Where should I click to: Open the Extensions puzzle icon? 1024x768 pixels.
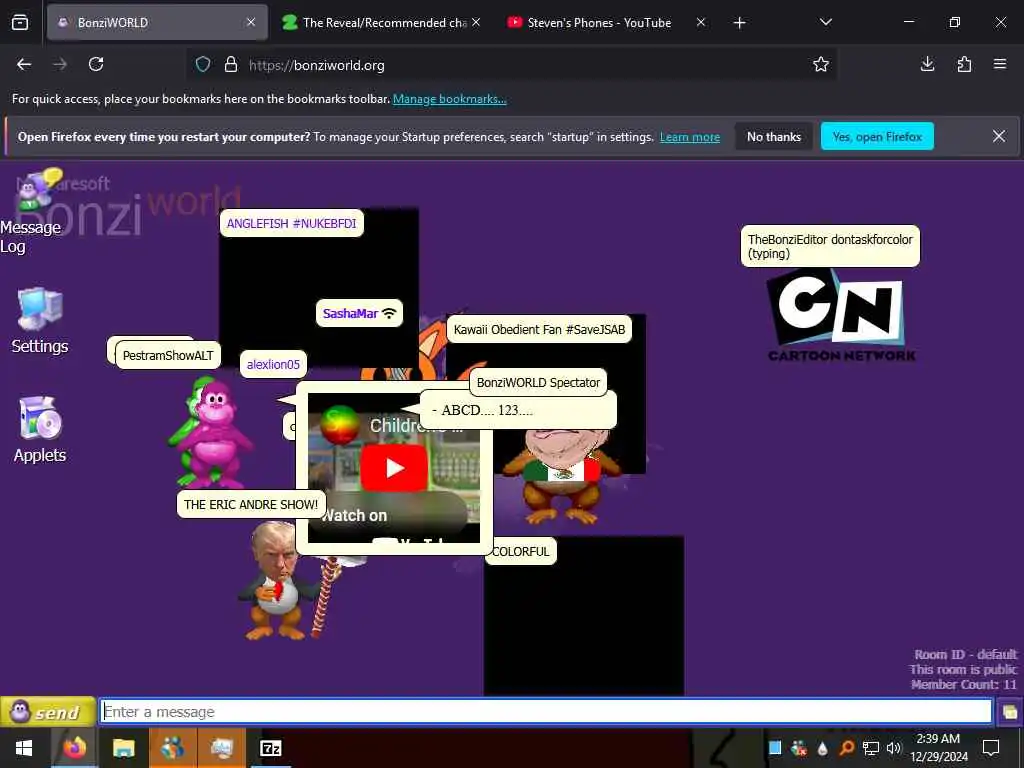[x=964, y=64]
